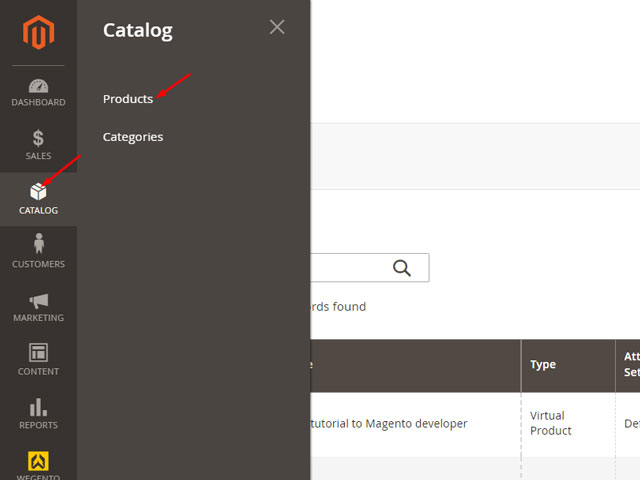The width and height of the screenshot is (640, 480).
Task: Click into the keyword search field
Action: (369, 268)
